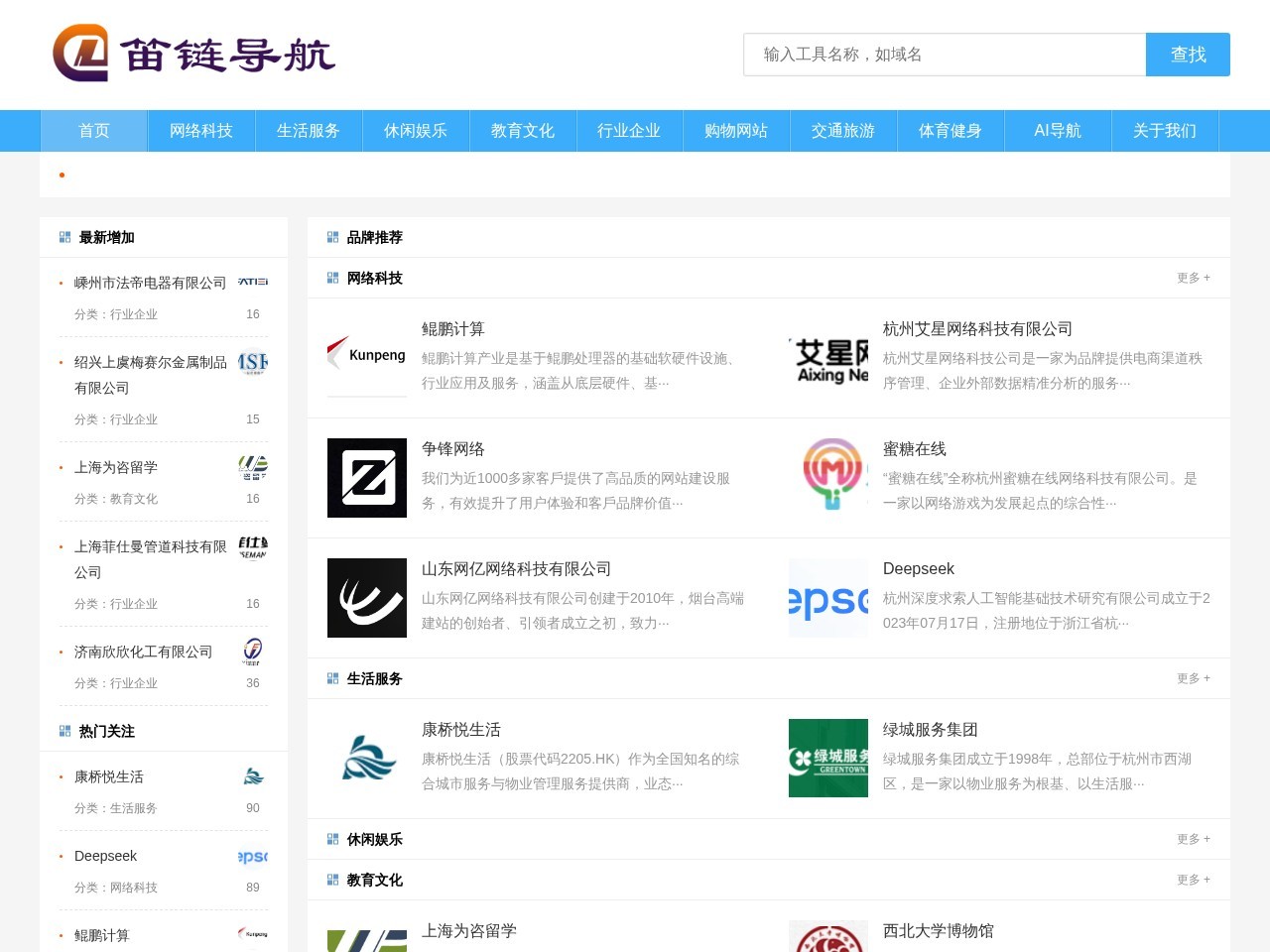This screenshot has width=1270, height=952.
Task: Click the sidebar logo beside 上海为咨留学
Action: pos(253,467)
